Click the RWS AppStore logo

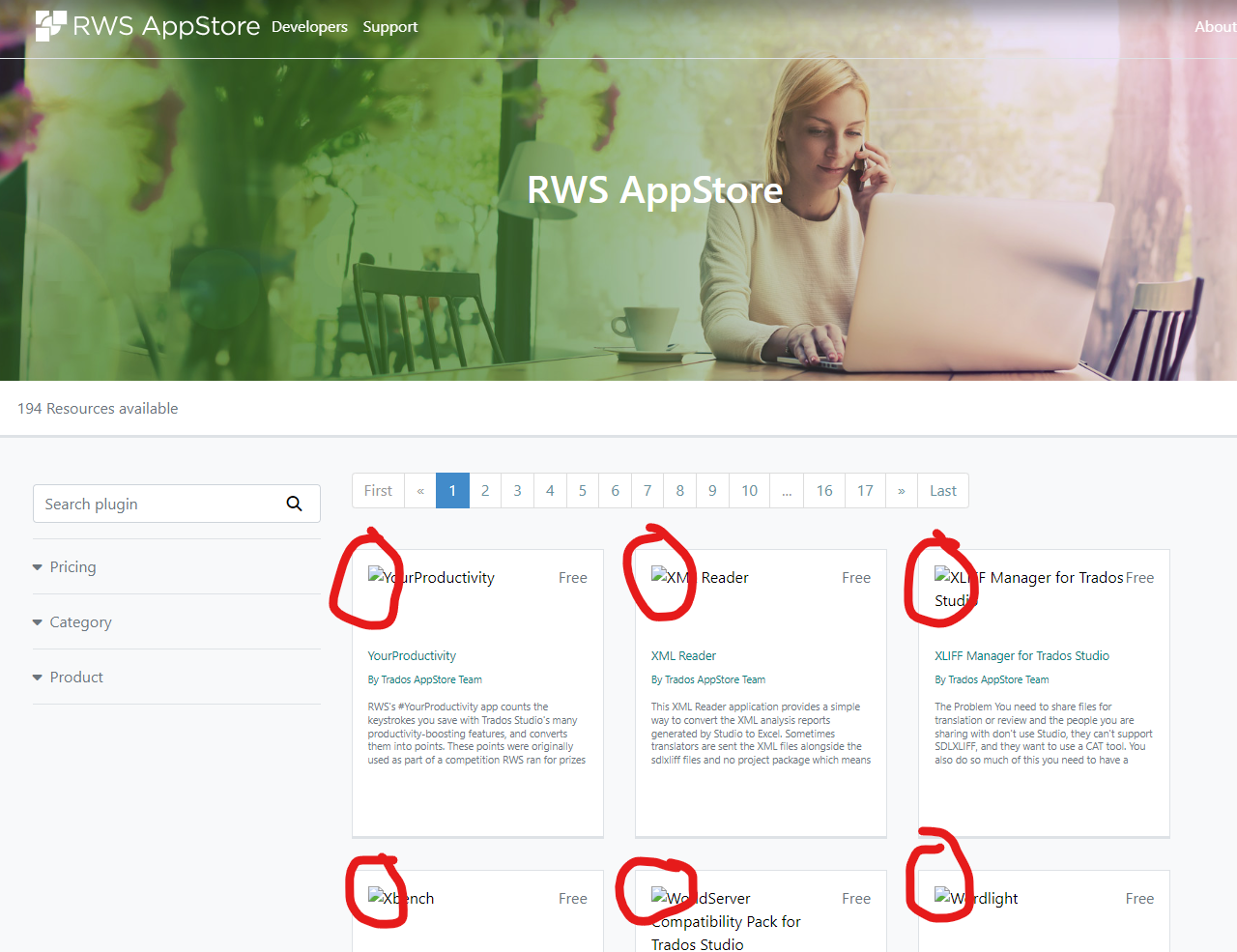click(145, 25)
